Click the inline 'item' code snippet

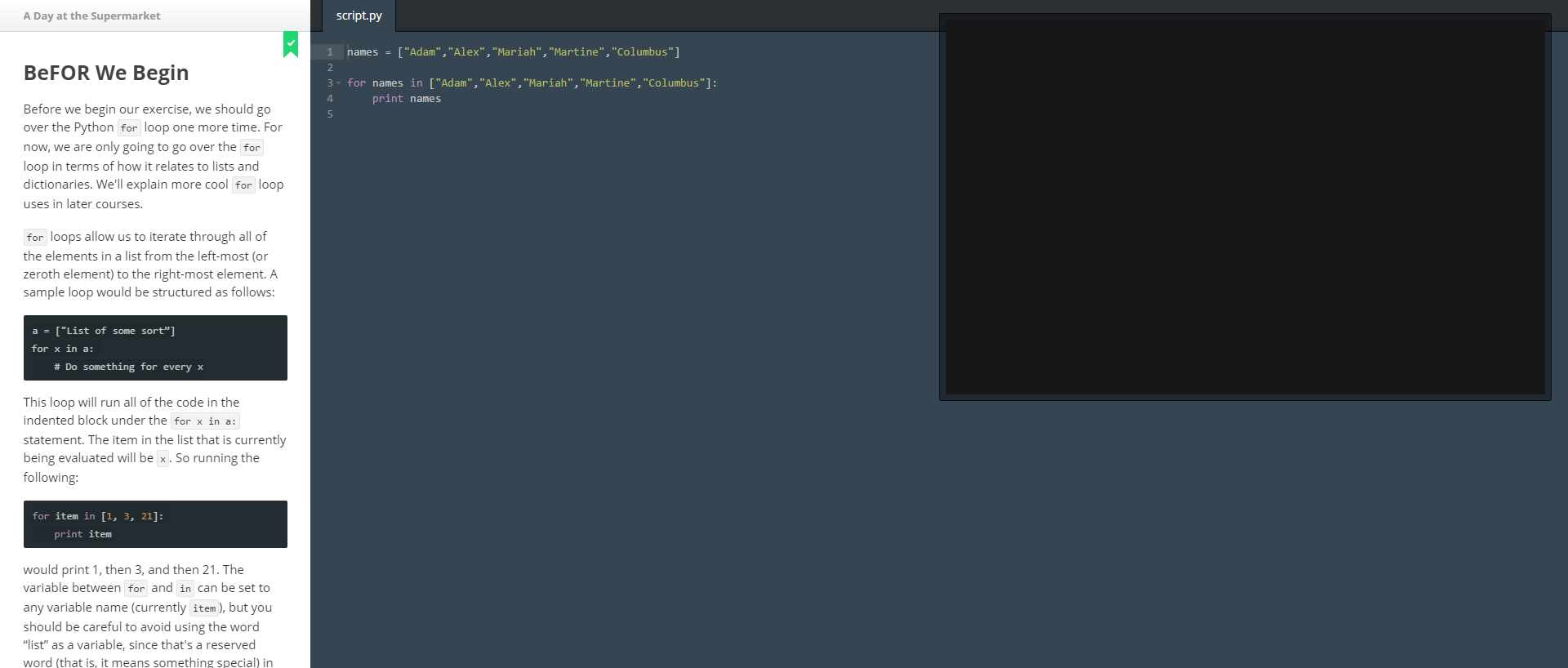(x=204, y=608)
